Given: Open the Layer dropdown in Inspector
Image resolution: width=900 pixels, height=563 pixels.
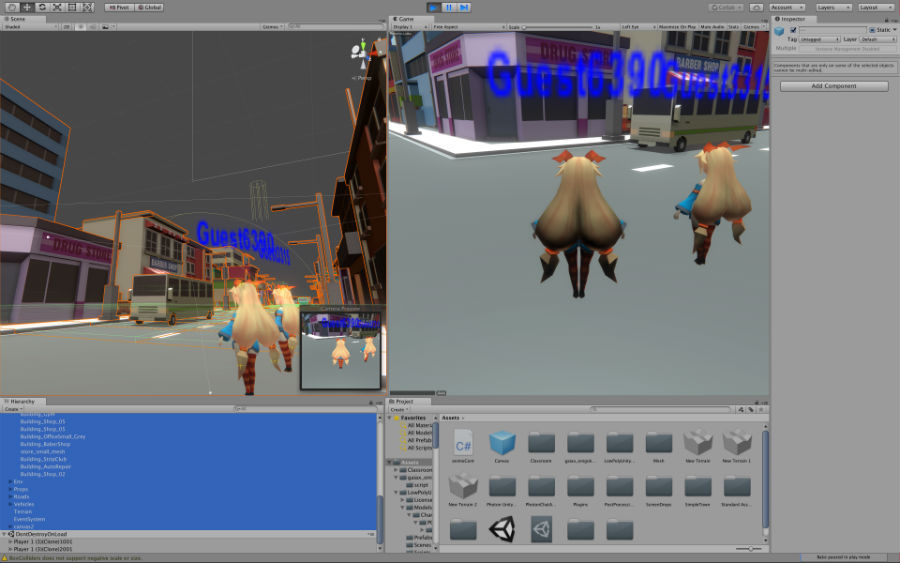Looking at the screenshot, I should [878, 40].
